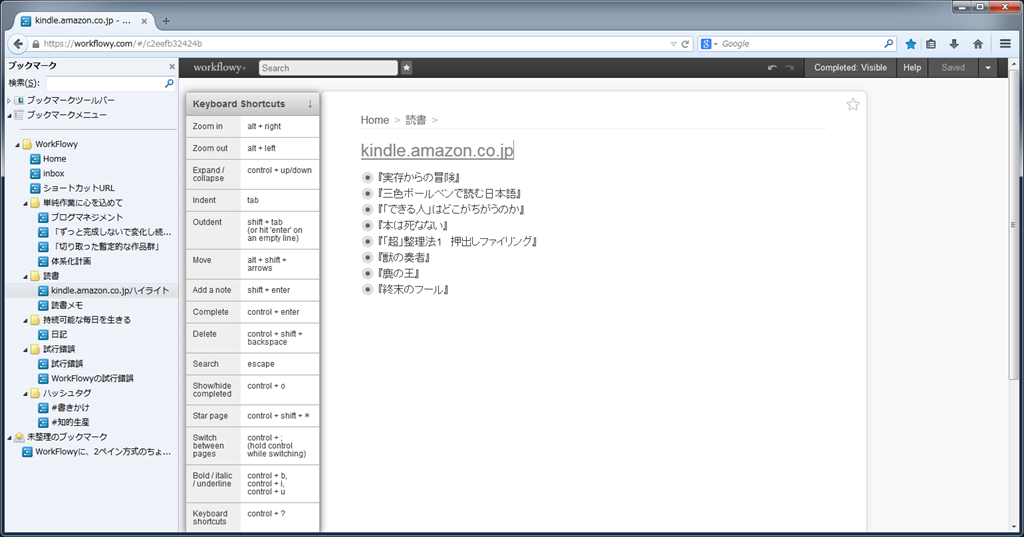Image resolution: width=1024 pixels, height=537 pixels.
Task: Open the Firefox hamburger menu
Action: point(1006,44)
